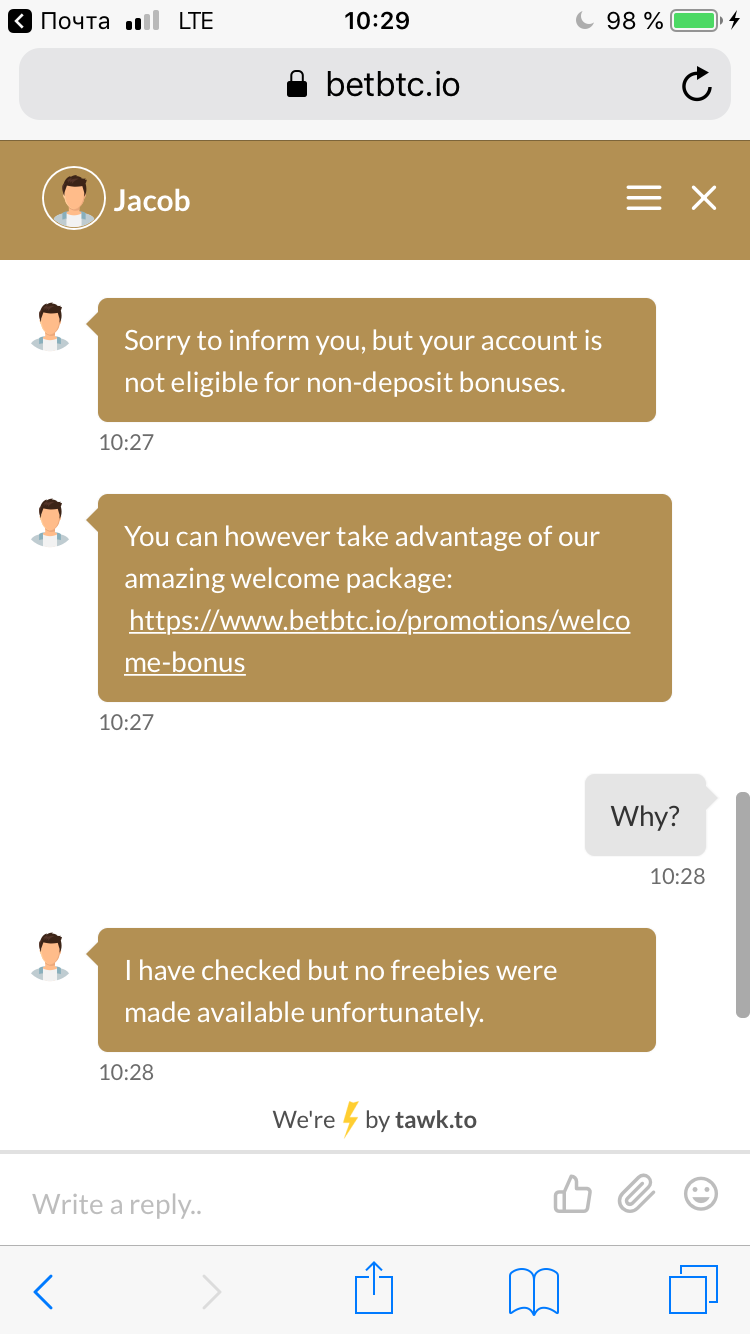This screenshot has height=1334, width=750.
Task: Tap the betbtc.io address bar
Action: 373,85
